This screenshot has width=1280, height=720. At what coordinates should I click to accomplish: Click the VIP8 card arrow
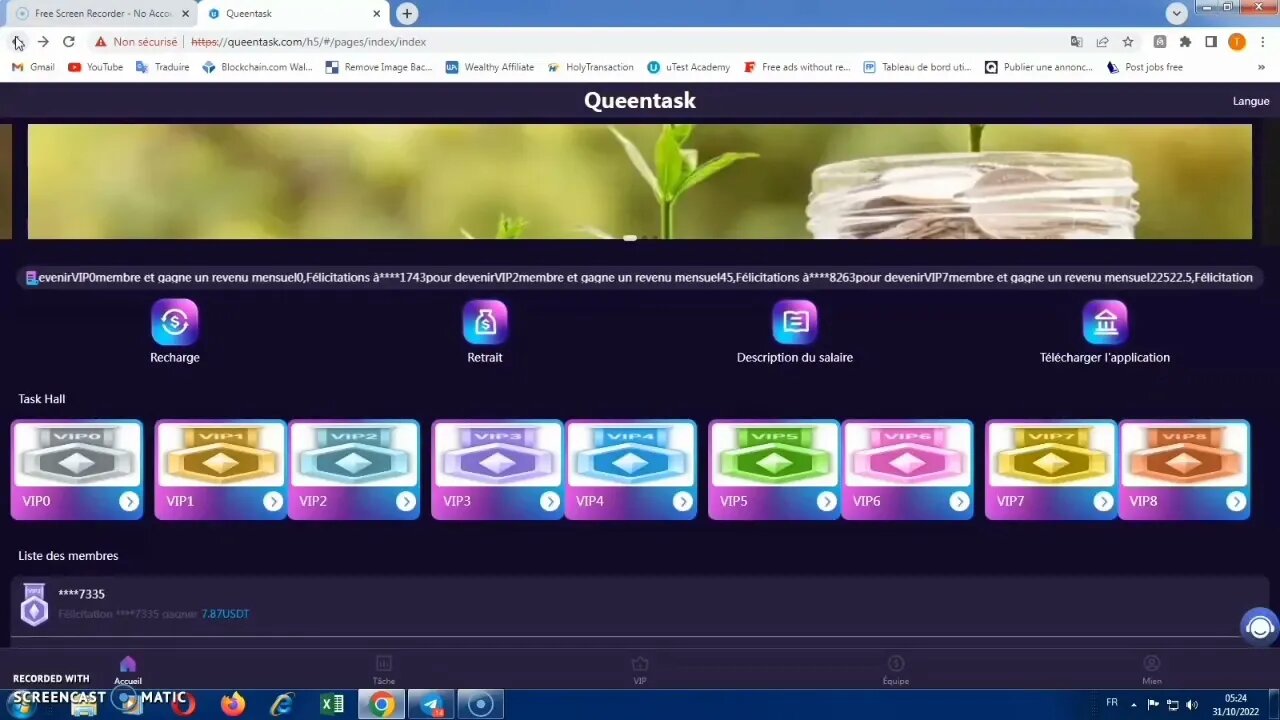click(x=1236, y=501)
